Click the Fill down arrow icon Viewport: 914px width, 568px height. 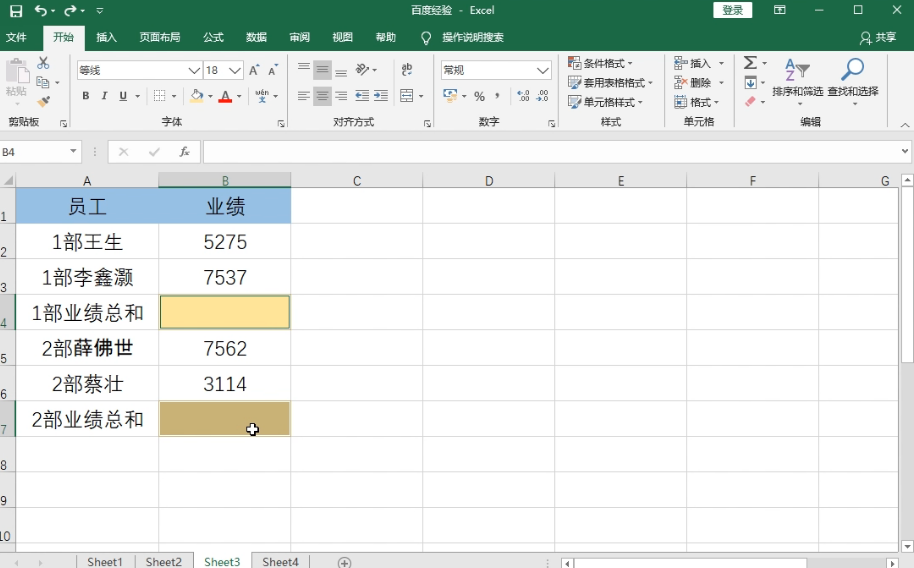[750, 82]
